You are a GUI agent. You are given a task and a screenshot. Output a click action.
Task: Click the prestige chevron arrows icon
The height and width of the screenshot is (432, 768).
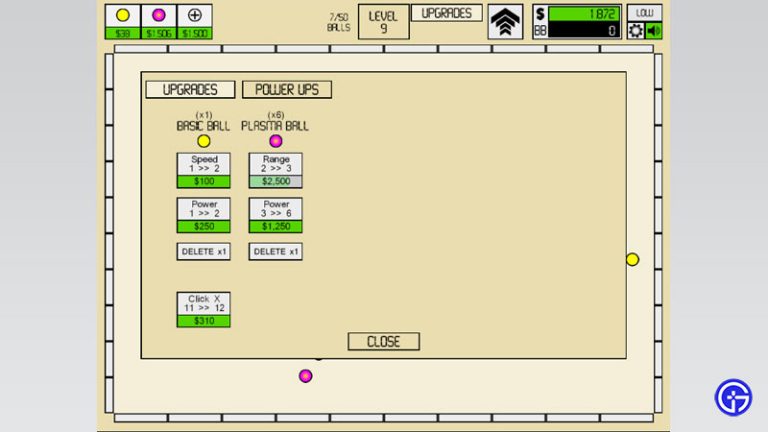coord(505,22)
